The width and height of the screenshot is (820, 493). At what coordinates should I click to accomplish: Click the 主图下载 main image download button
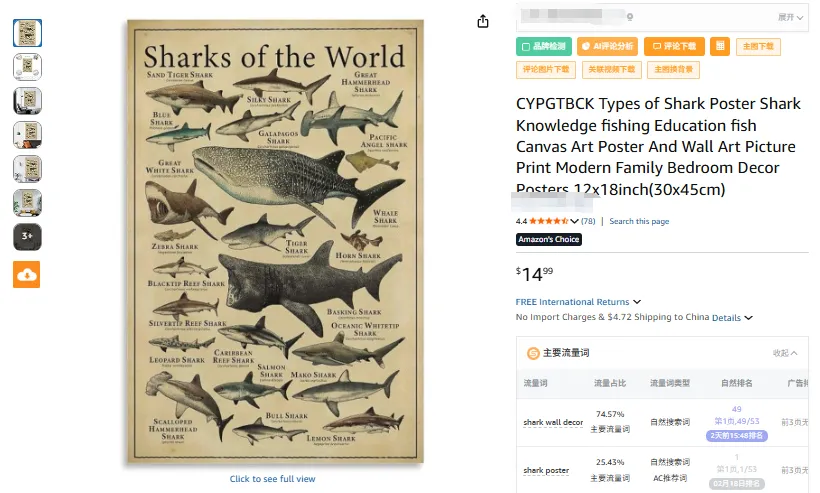758,46
